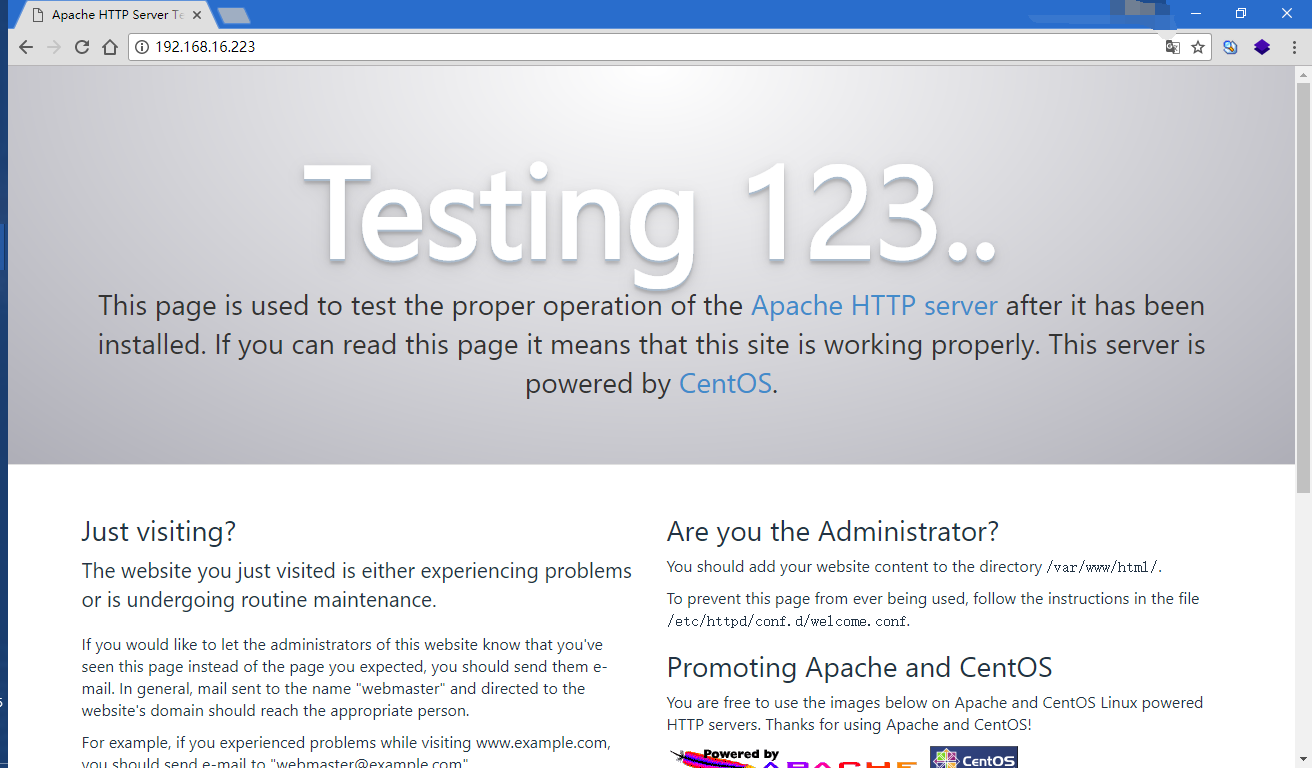Click the vertical scrollbar thumb
The width and height of the screenshot is (1312, 768).
1303,287
